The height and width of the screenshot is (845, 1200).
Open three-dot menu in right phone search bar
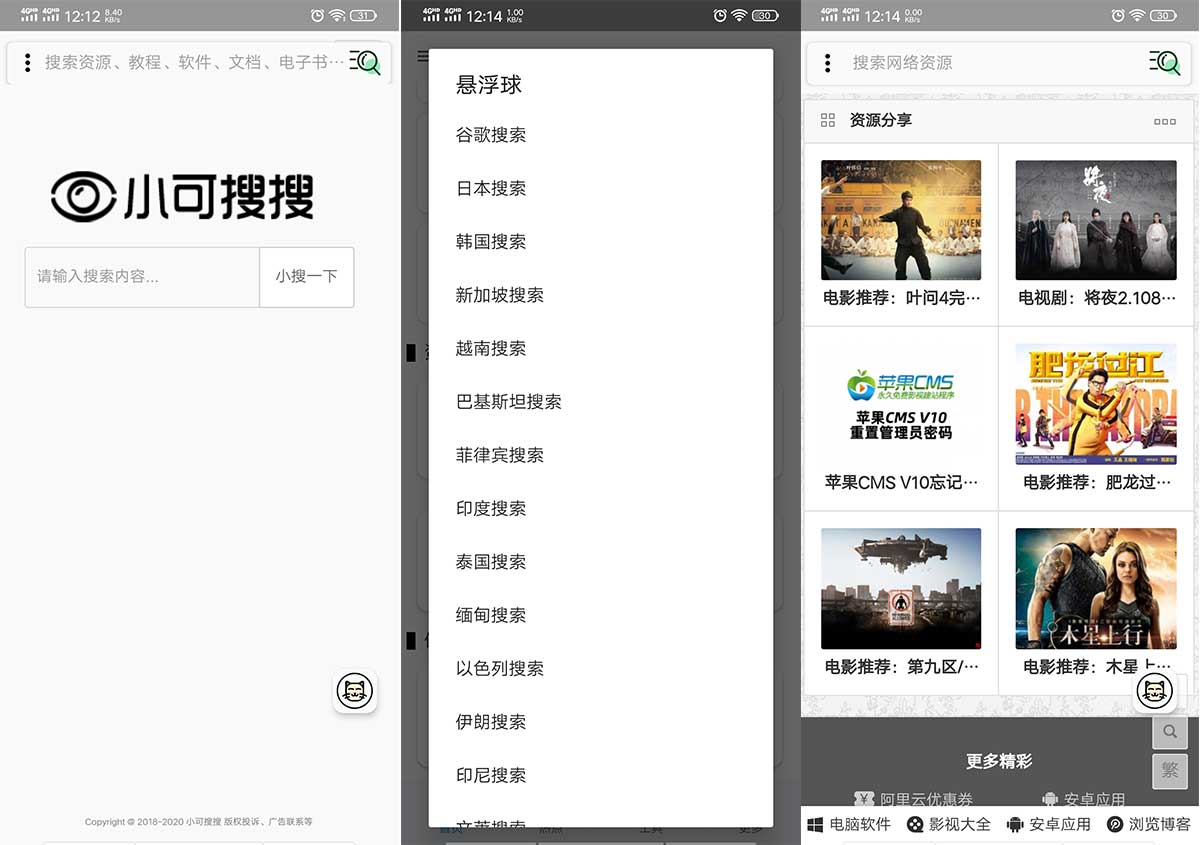click(x=827, y=63)
